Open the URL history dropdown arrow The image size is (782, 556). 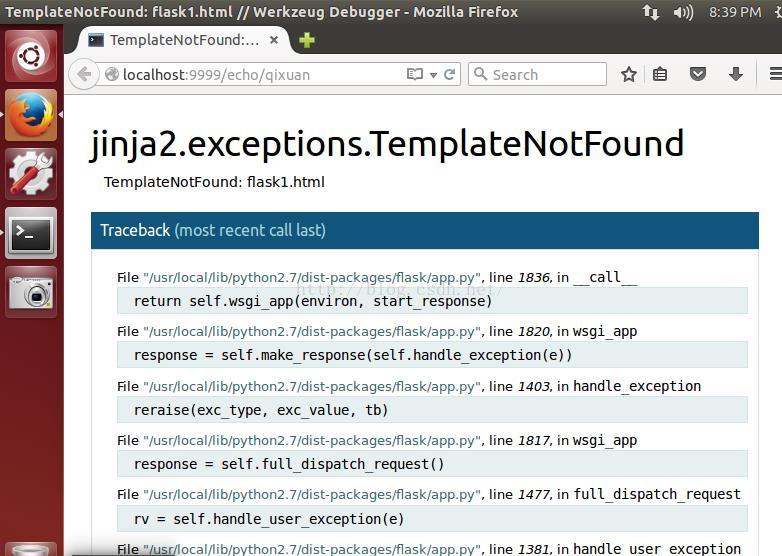[x=433, y=74]
